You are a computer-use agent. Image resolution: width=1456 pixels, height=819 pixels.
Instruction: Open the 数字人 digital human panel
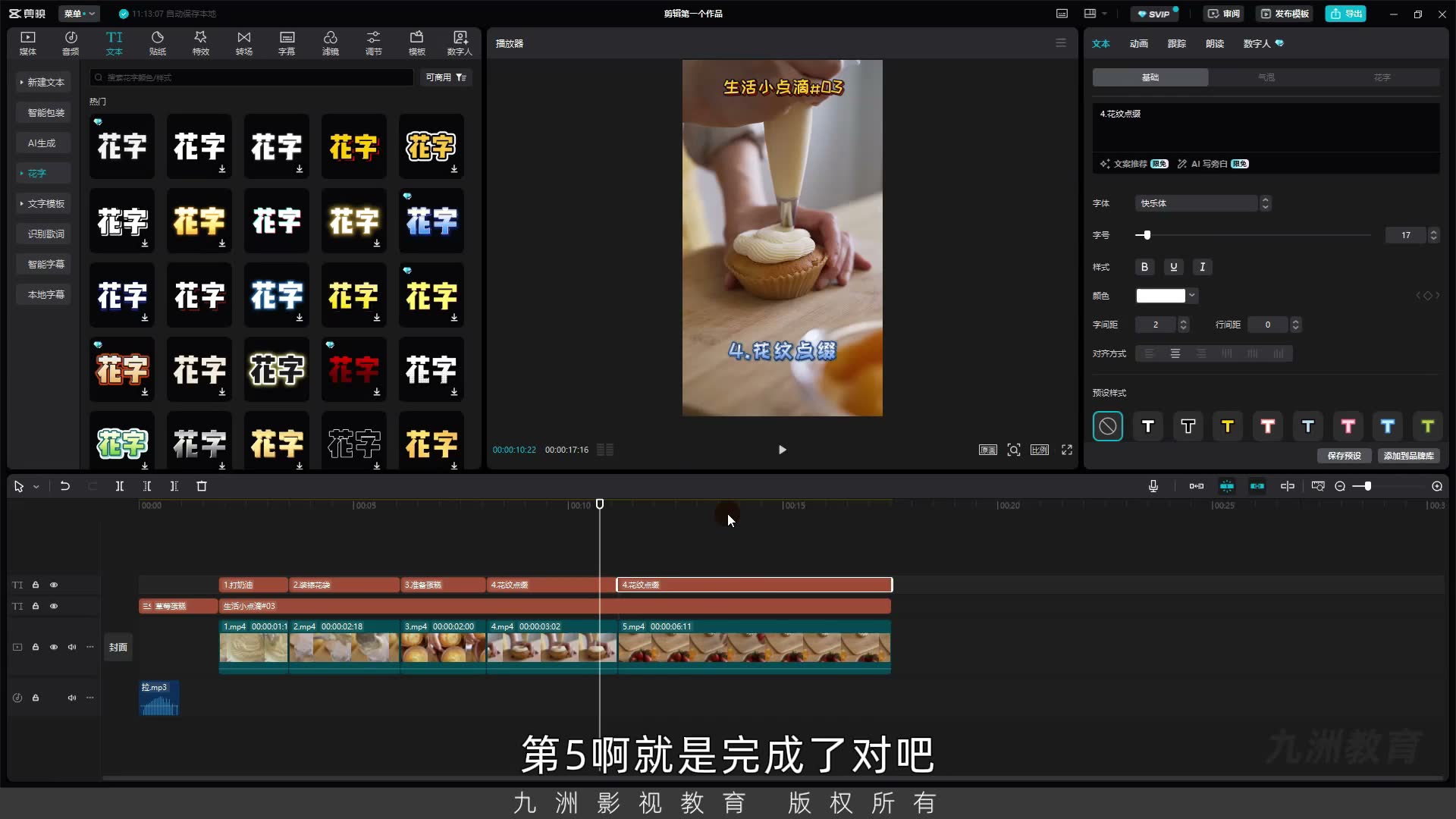click(x=460, y=43)
